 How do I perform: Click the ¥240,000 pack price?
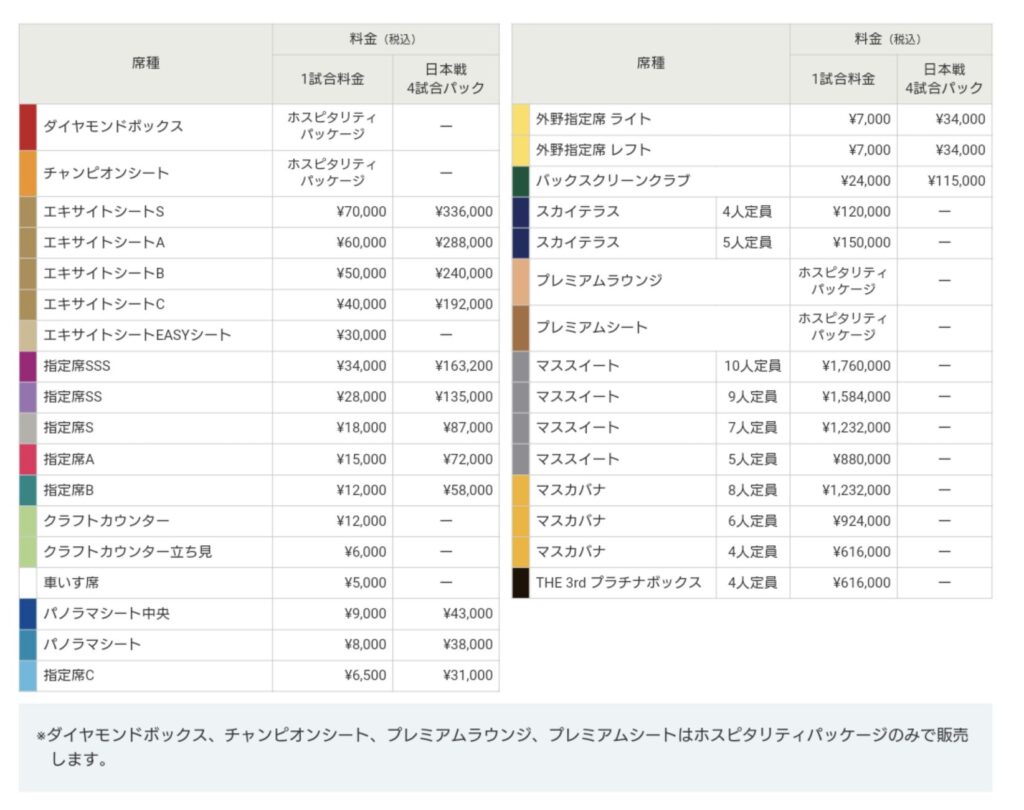464,274
